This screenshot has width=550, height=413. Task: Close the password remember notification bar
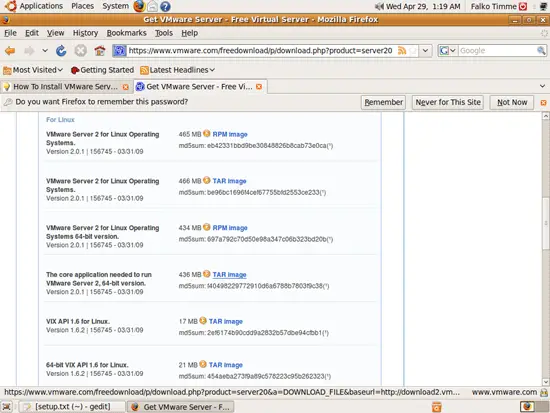[543, 102]
